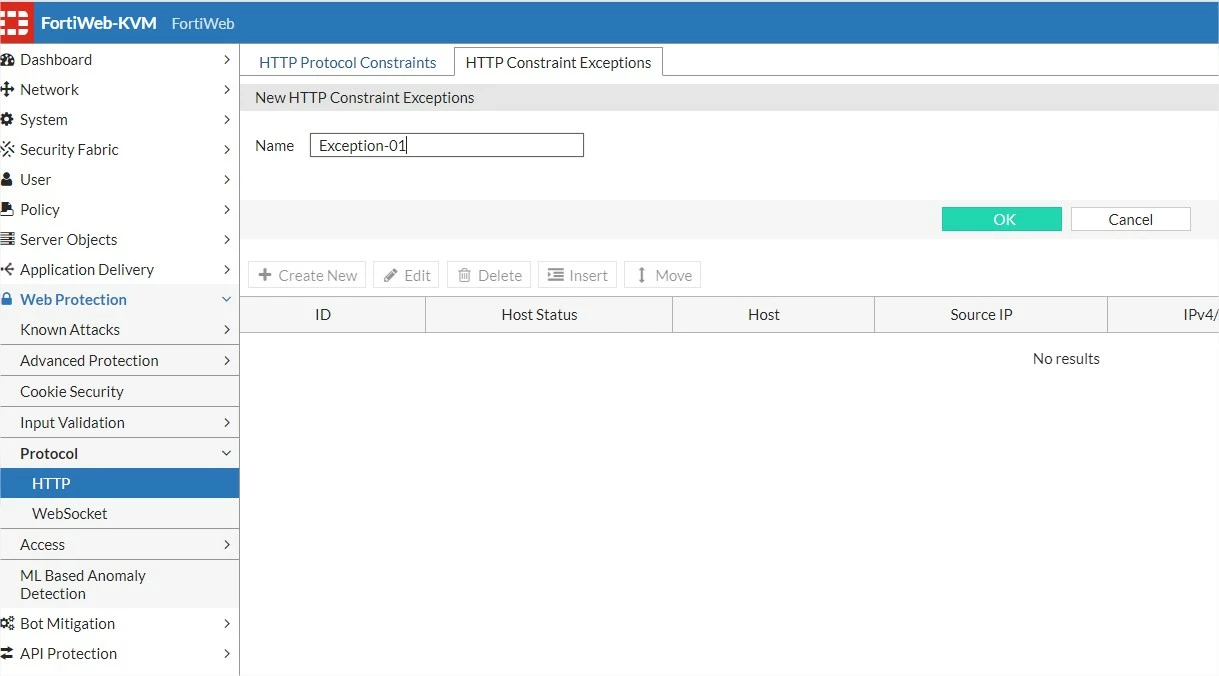Click the Fortinet logo icon
This screenshot has width=1219, height=676.
point(15,22)
